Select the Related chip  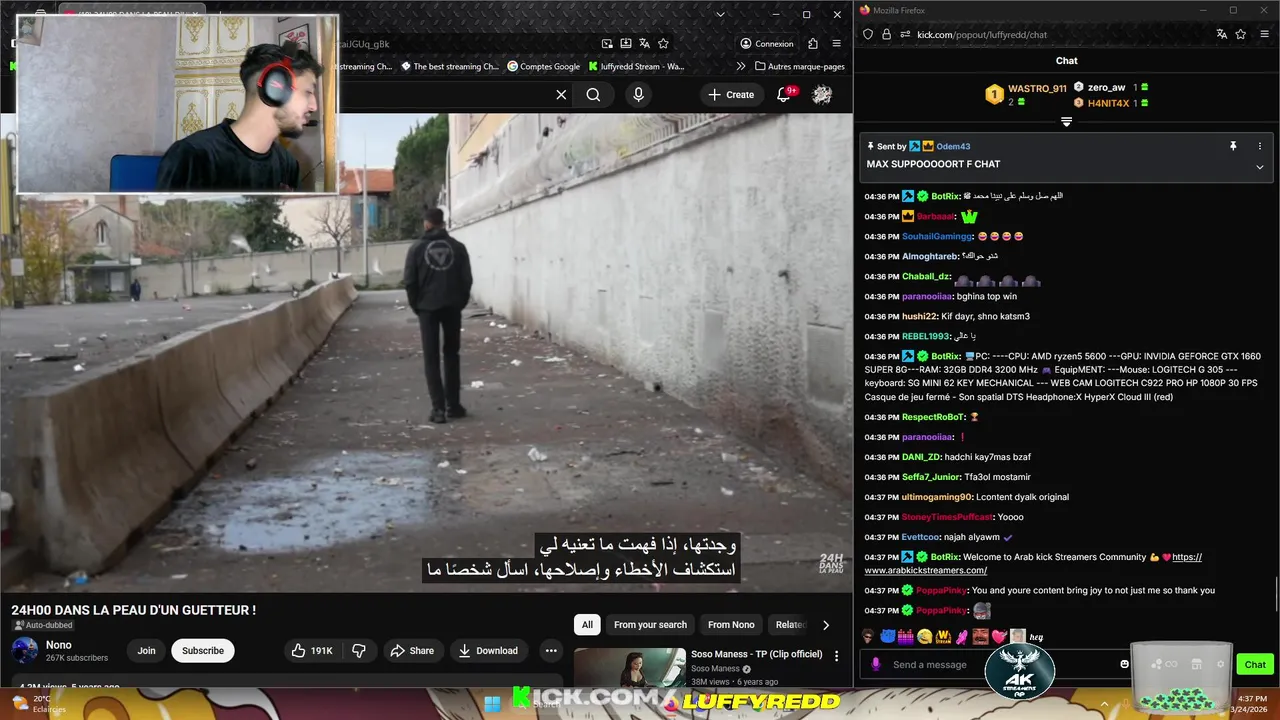coord(790,625)
